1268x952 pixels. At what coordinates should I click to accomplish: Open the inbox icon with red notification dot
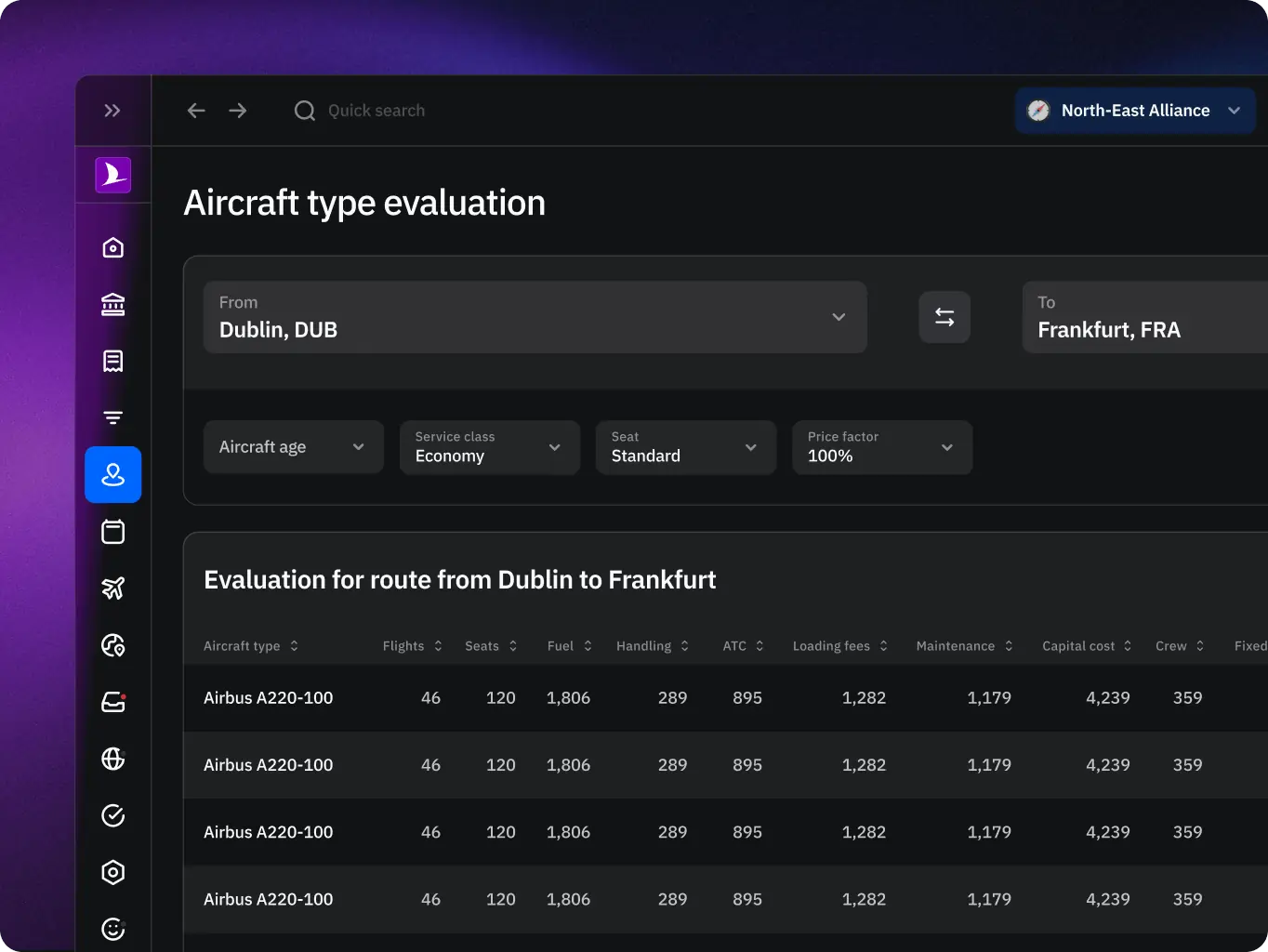coord(112,702)
